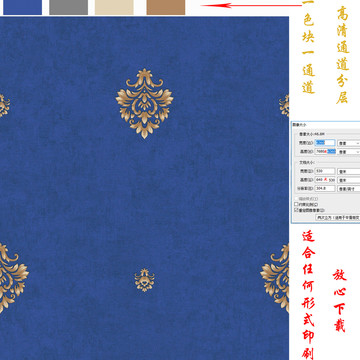Open the pixel height unit dropdown
The image size is (360, 360).
[349, 152]
